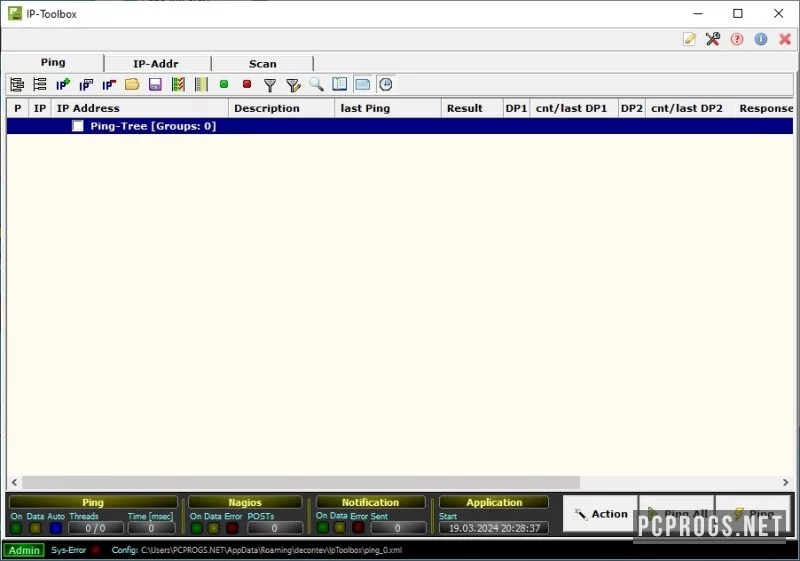The image size is (800, 561).
Task: Click the collapse tree view icon
Action: (39, 85)
